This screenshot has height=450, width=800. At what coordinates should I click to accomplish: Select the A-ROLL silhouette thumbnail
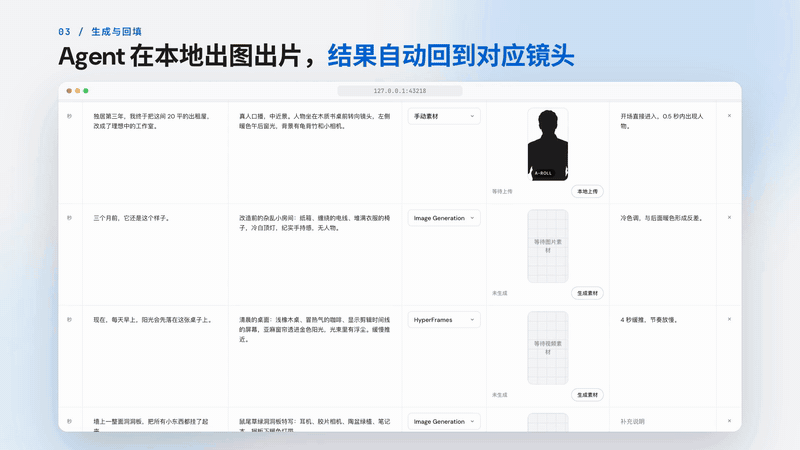click(x=547, y=144)
